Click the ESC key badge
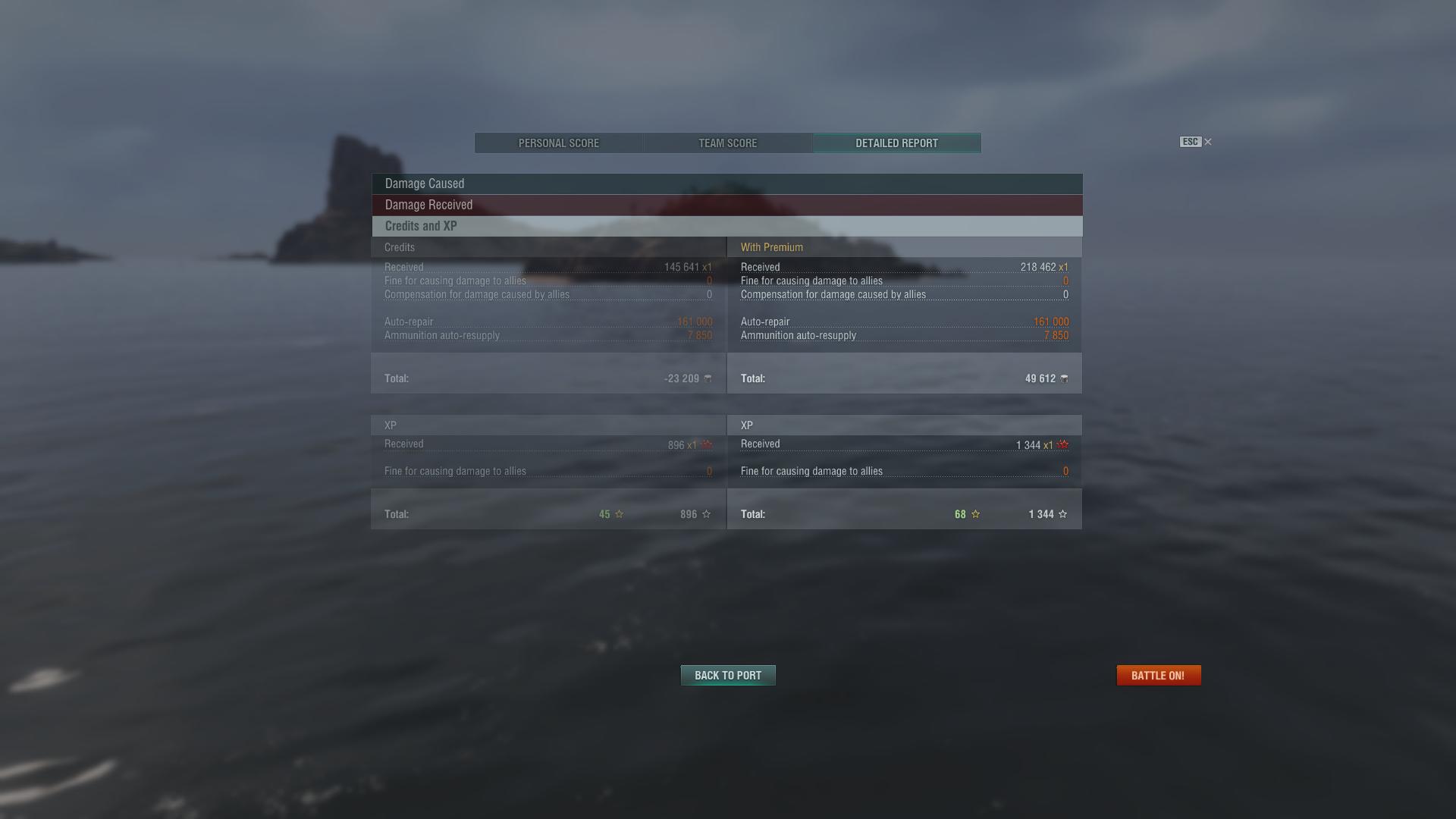The height and width of the screenshot is (819, 1456). pyautogui.click(x=1191, y=142)
